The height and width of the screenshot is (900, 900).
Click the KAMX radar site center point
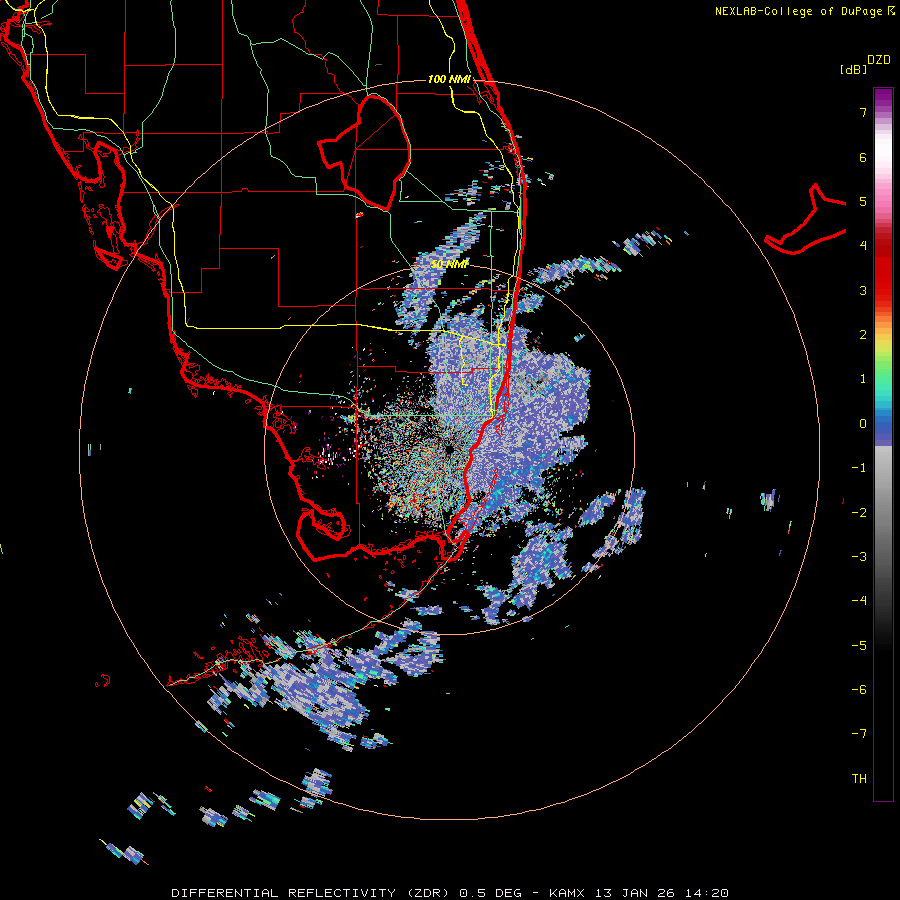click(449, 449)
